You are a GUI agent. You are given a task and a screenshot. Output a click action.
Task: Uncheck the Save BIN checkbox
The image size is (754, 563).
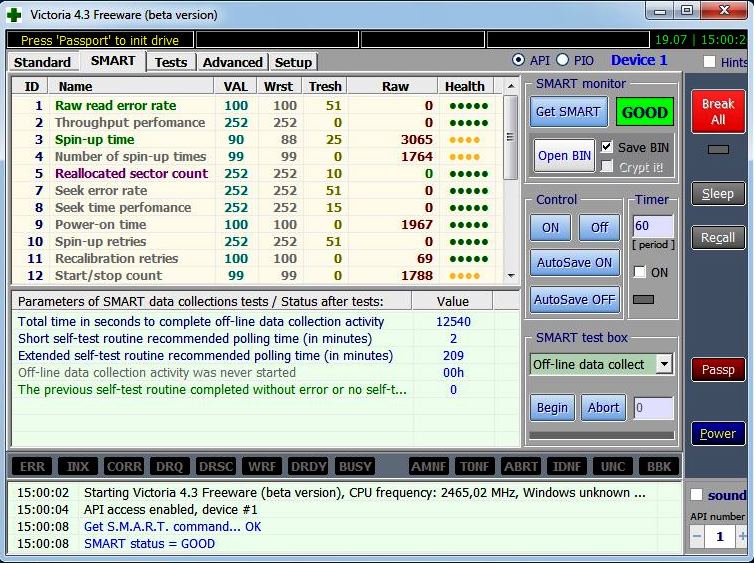(x=607, y=147)
